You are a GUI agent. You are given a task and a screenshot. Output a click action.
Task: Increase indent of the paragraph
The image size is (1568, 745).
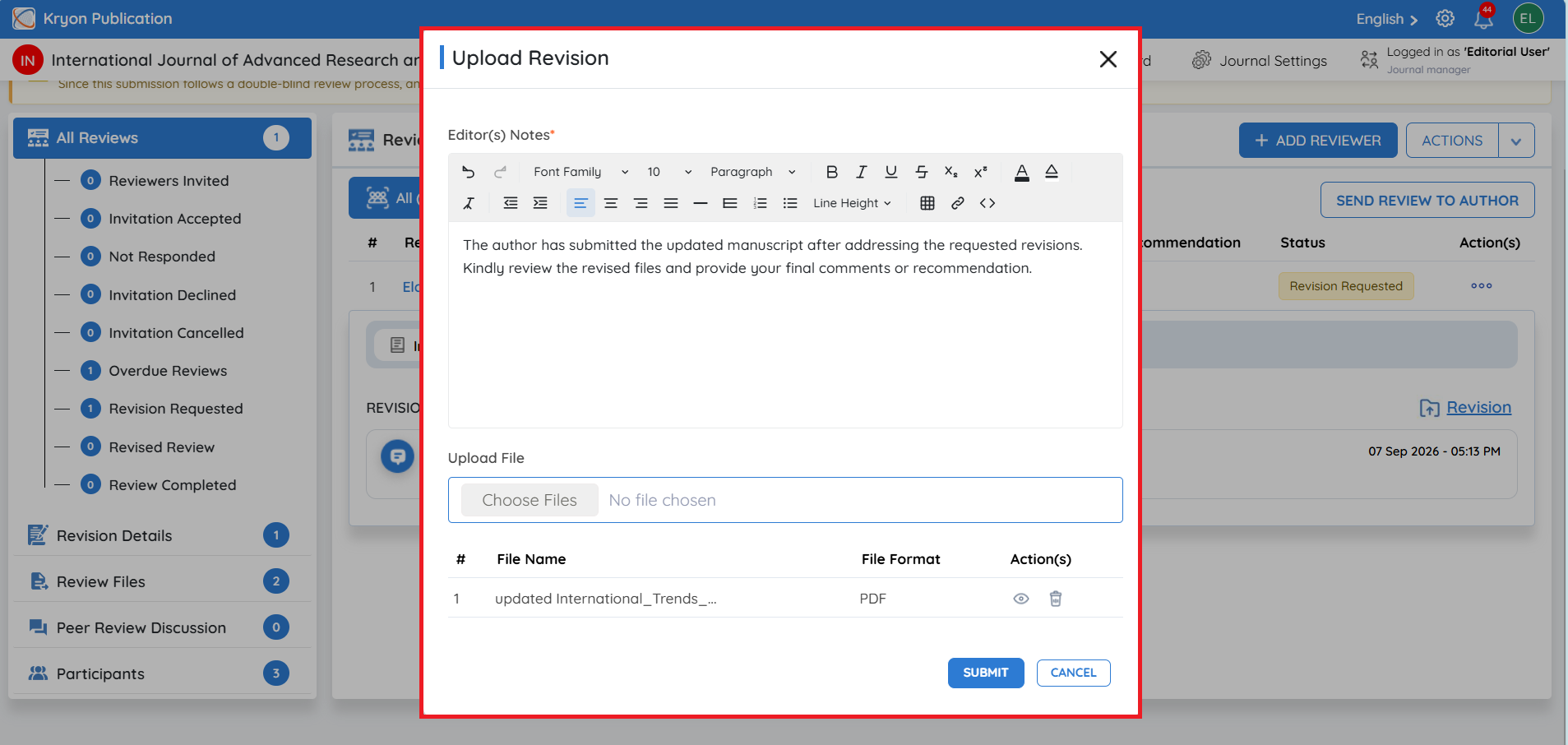tap(540, 203)
